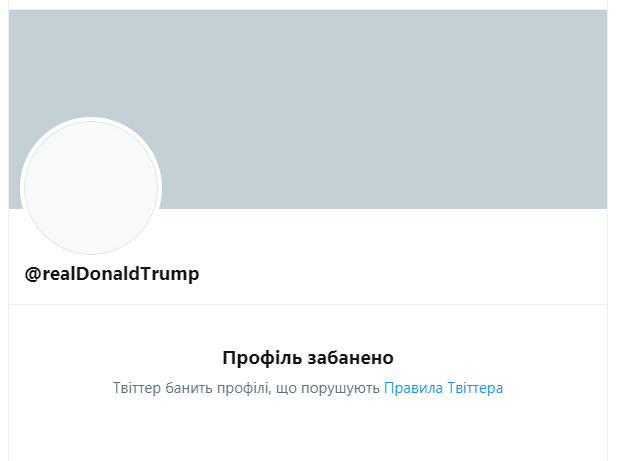Click the white border ring of the avatar
The height and width of the screenshot is (461, 635).
(91, 120)
